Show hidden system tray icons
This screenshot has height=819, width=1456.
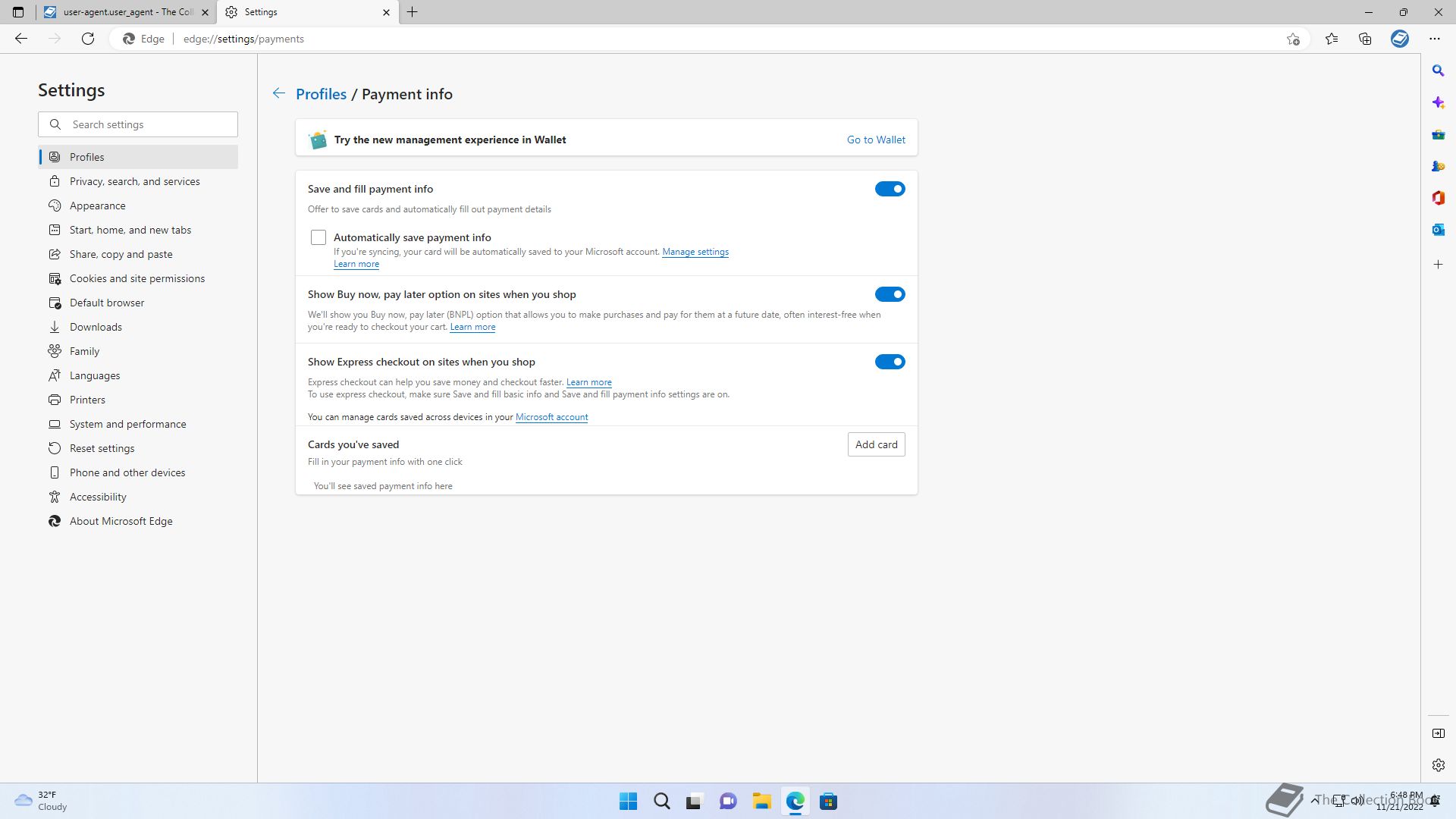(1314, 800)
